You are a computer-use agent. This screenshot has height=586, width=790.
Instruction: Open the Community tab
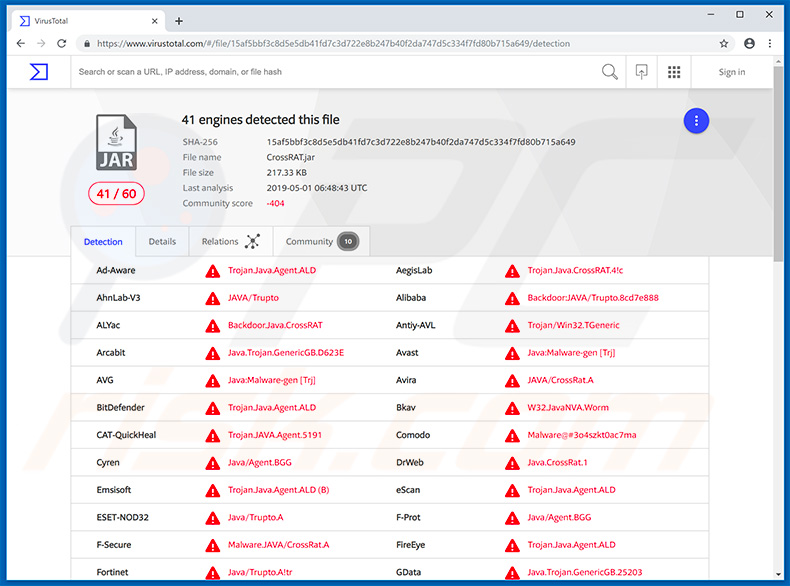pos(321,242)
